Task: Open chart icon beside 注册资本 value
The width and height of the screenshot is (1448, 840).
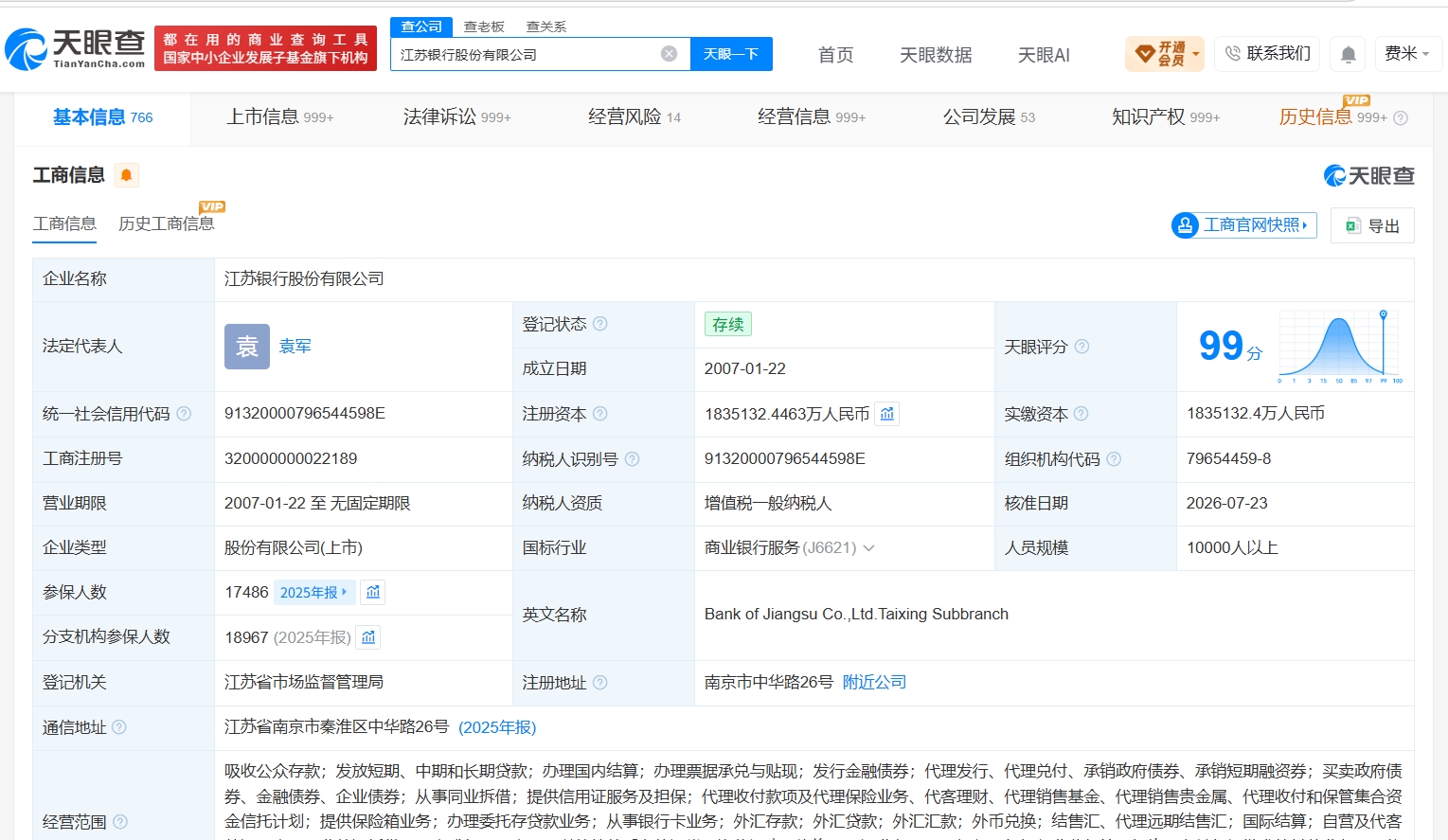Action: tap(886, 414)
